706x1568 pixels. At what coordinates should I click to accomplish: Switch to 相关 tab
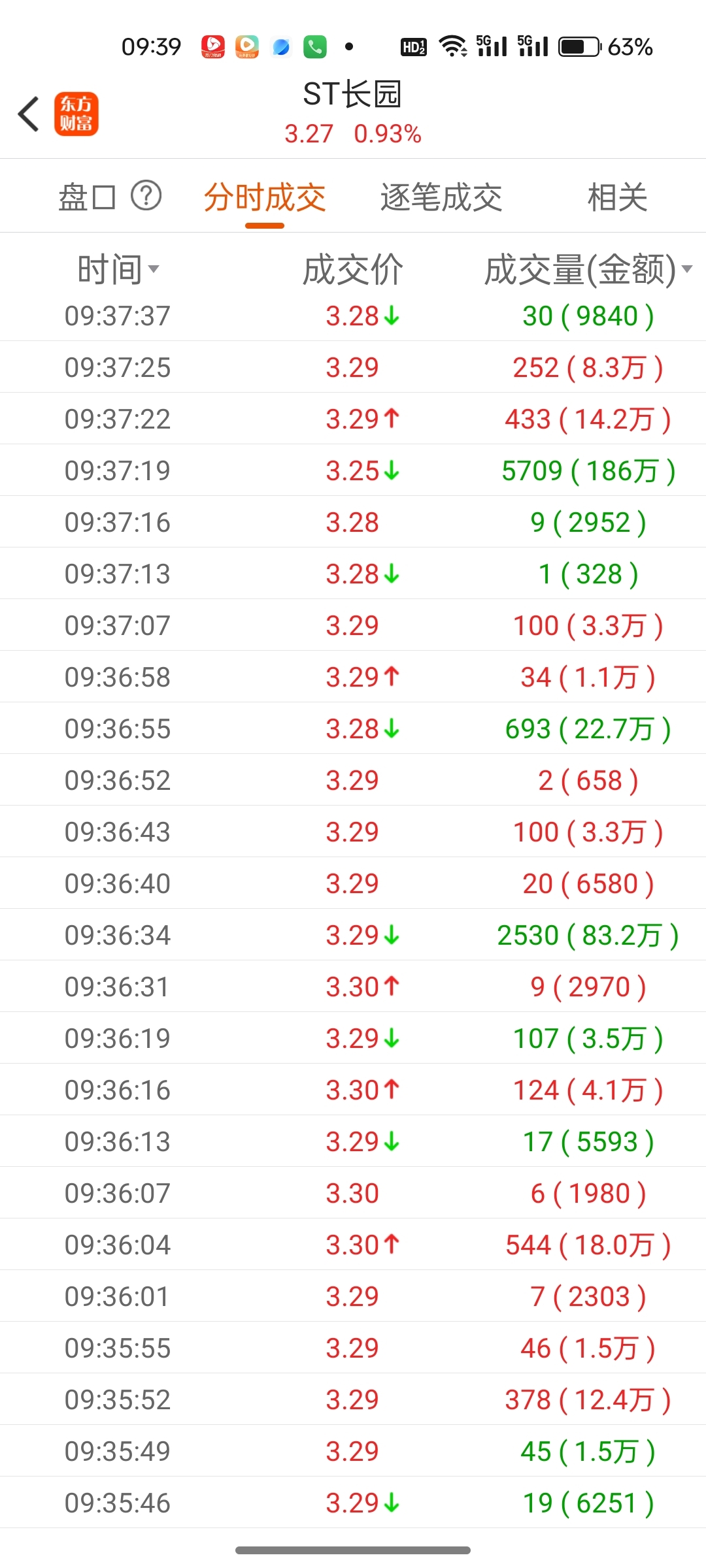point(617,197)
